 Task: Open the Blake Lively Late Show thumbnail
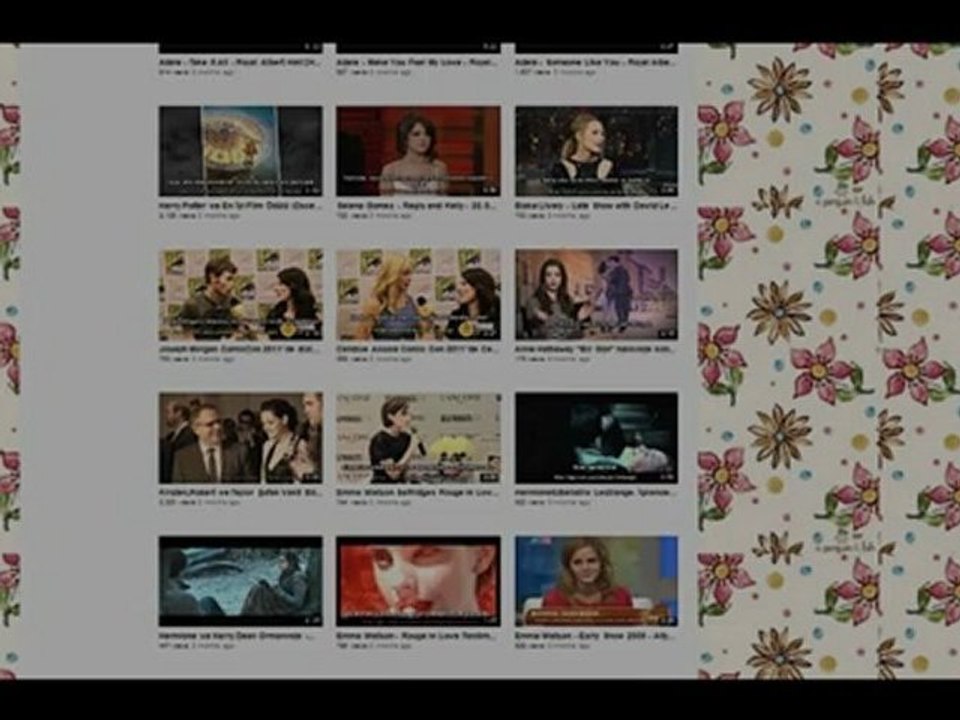coord(596,151)
